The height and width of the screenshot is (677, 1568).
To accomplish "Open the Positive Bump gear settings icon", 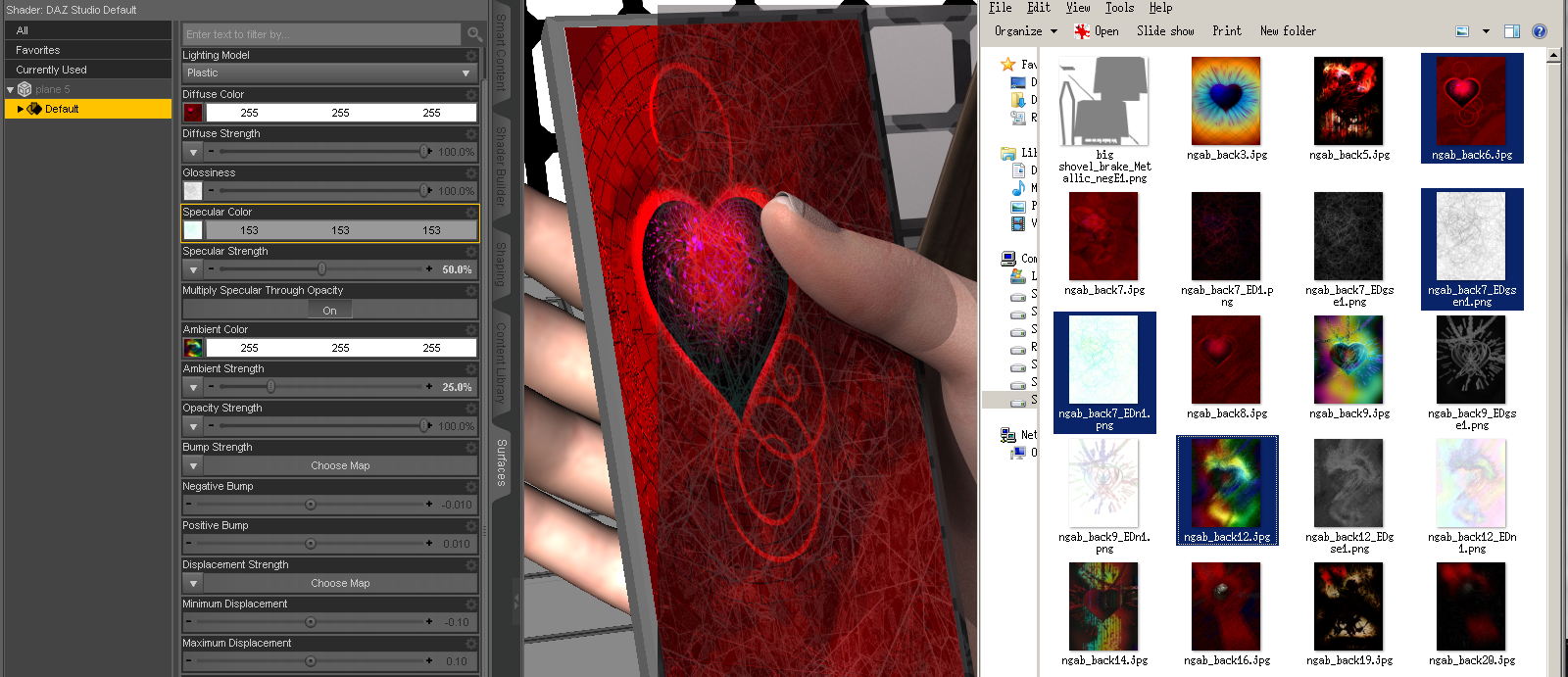I will (471, 526).
